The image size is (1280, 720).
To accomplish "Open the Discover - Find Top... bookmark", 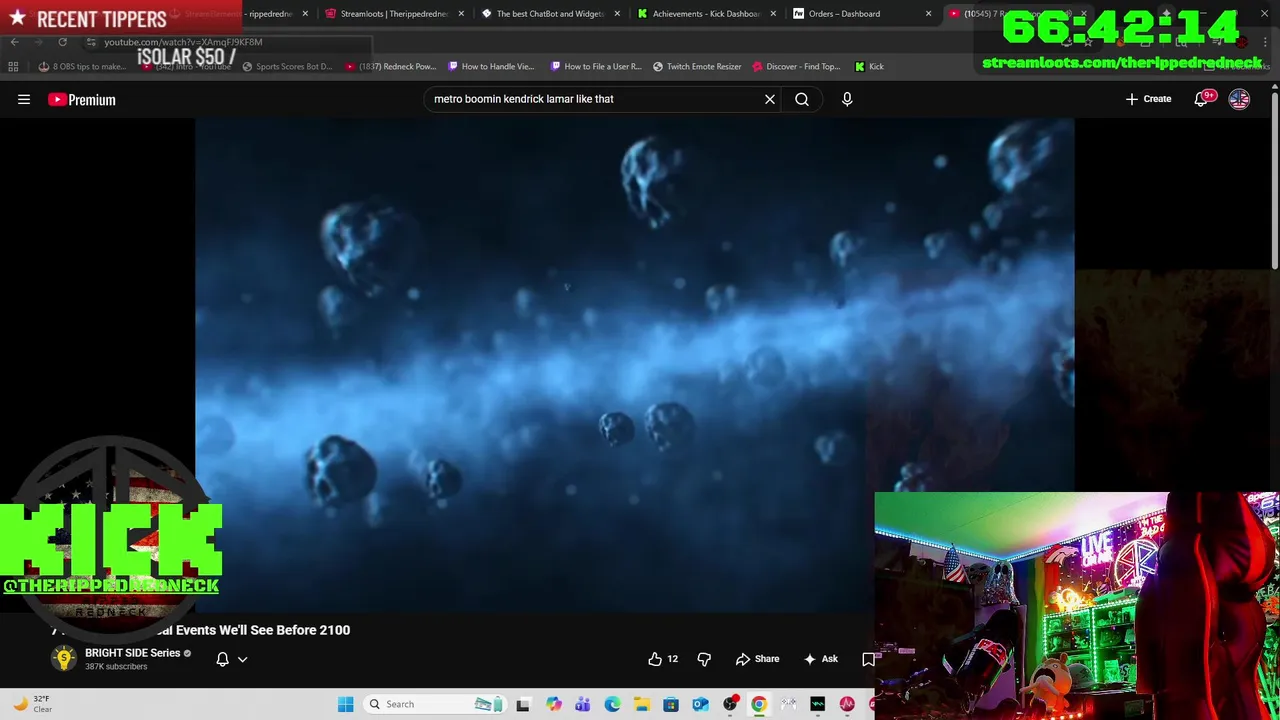I will tap(796, 67).
